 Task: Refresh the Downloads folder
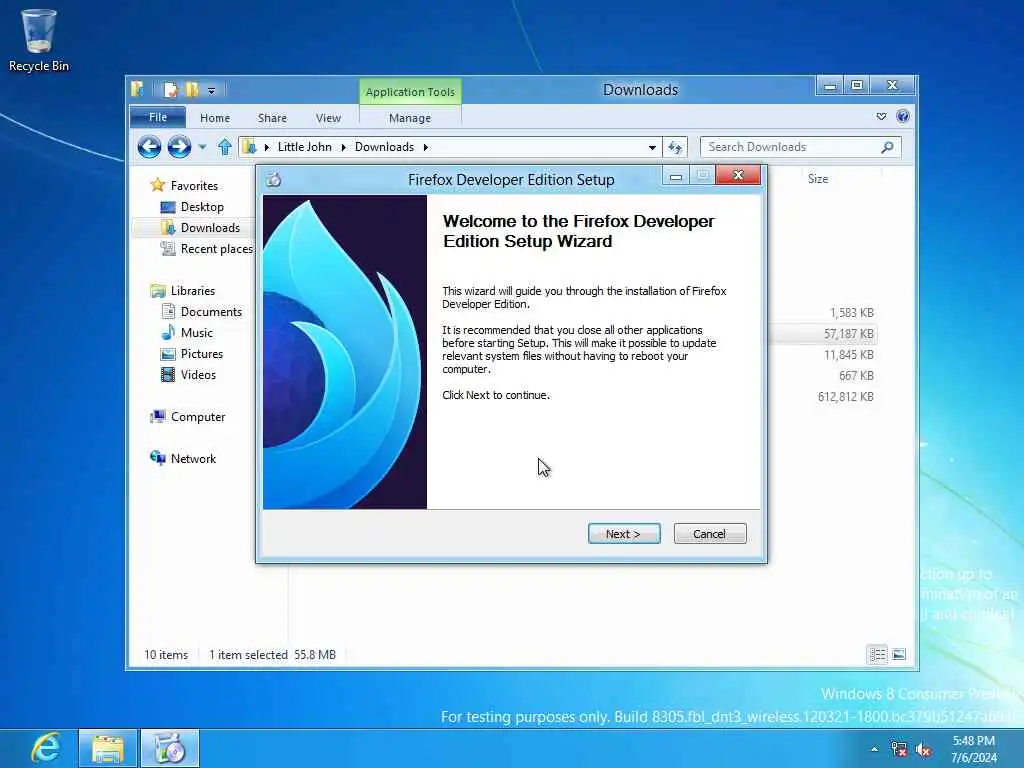[675, 148]
